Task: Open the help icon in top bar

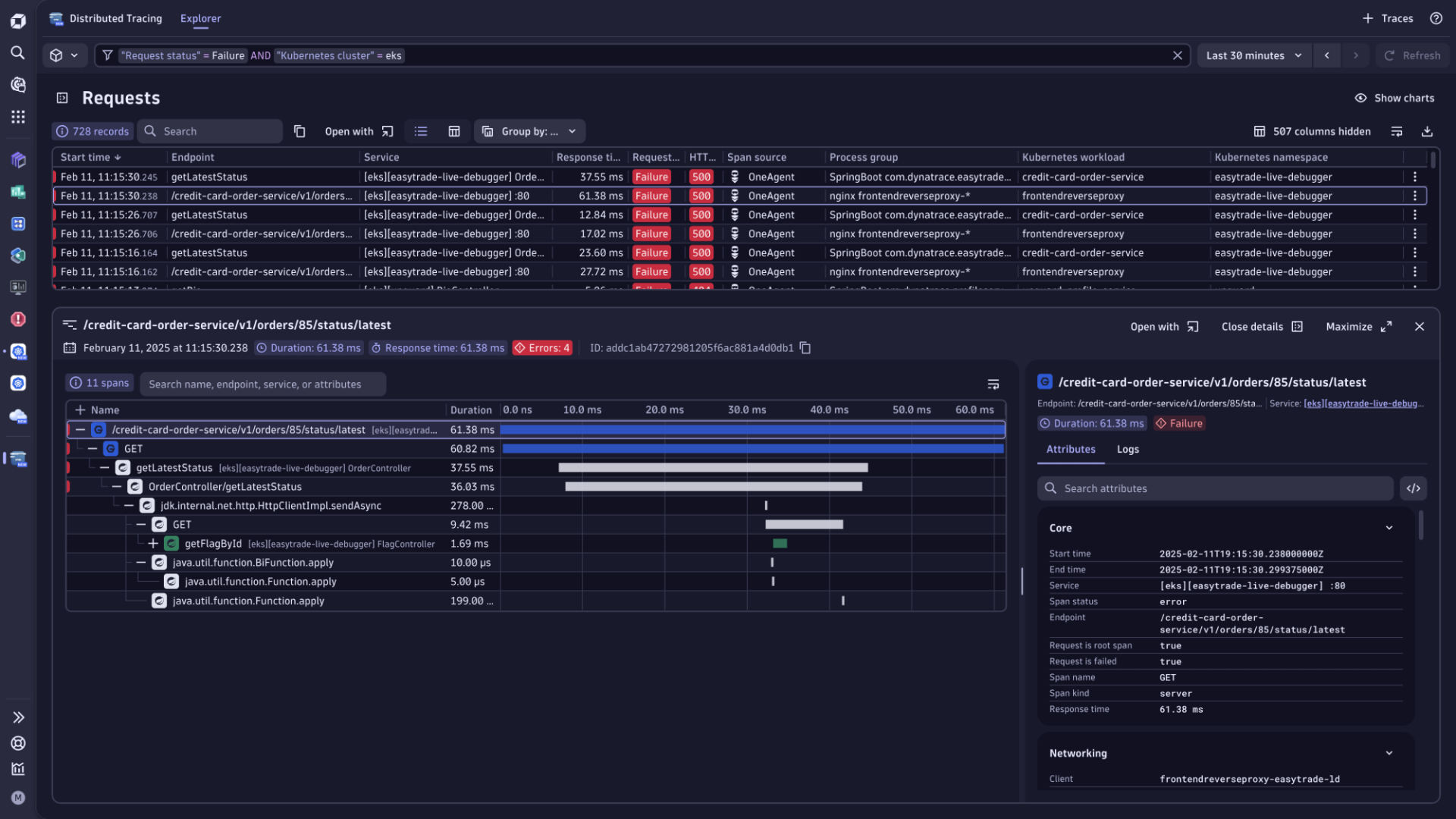Action: click(x=1436, y=18)
